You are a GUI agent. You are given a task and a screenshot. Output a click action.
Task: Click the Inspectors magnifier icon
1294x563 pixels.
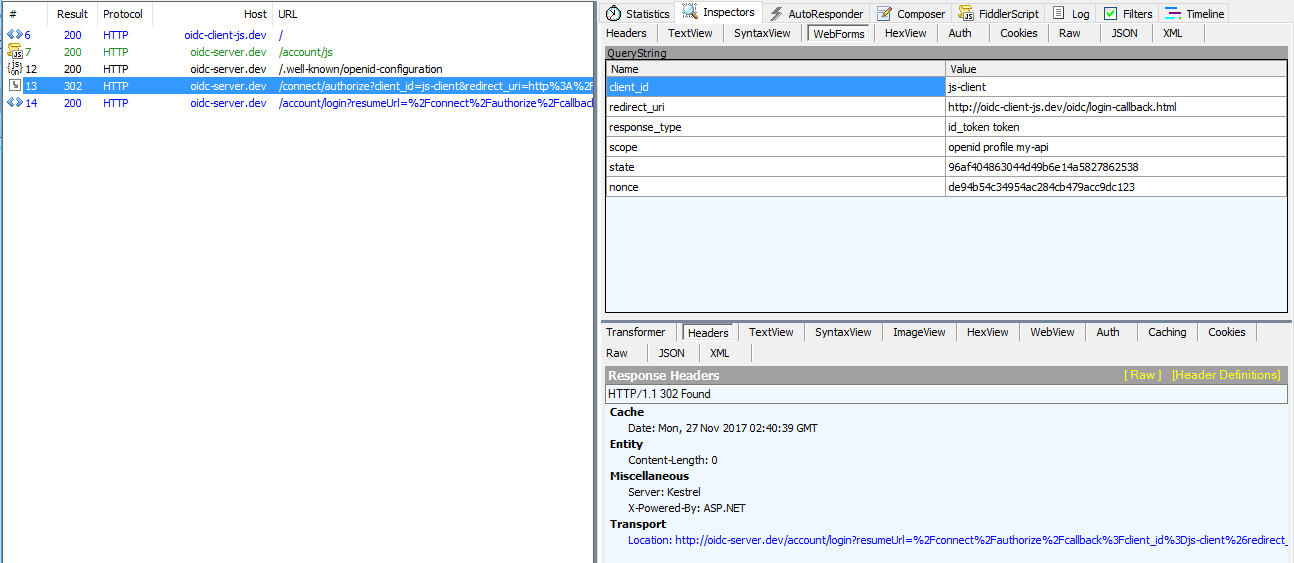pos(690,12)
